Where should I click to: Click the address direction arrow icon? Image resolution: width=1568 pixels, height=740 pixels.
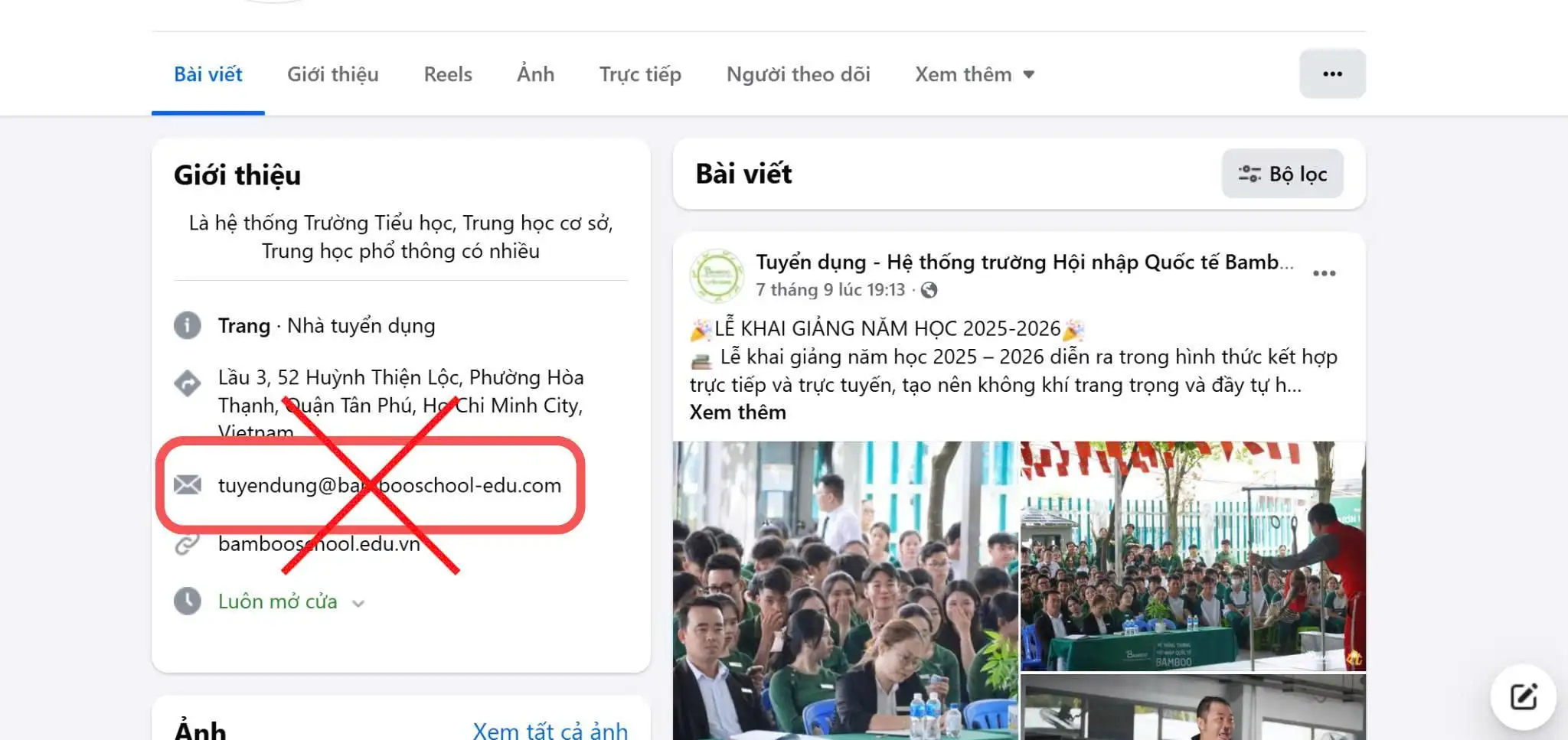[188, 383]
